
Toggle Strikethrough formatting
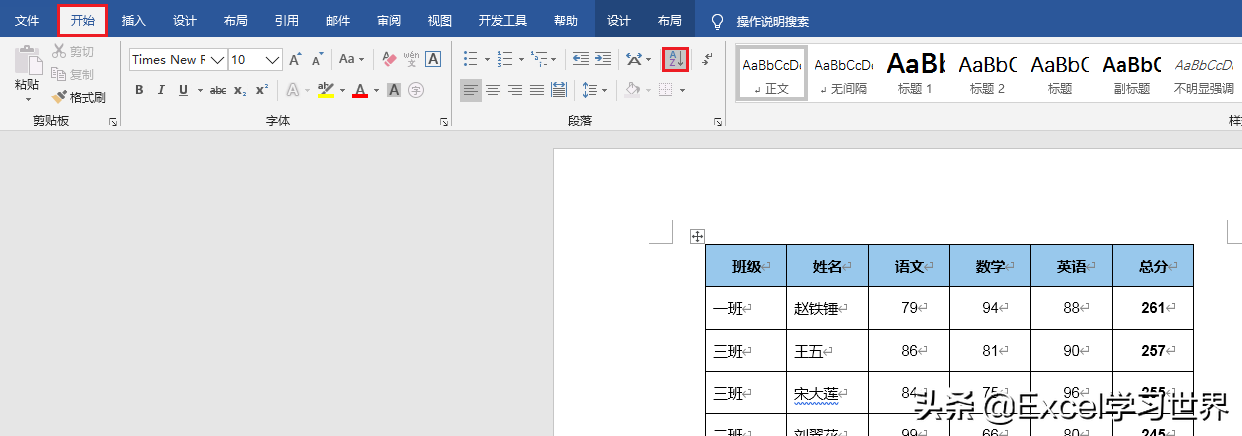(218, 90)
